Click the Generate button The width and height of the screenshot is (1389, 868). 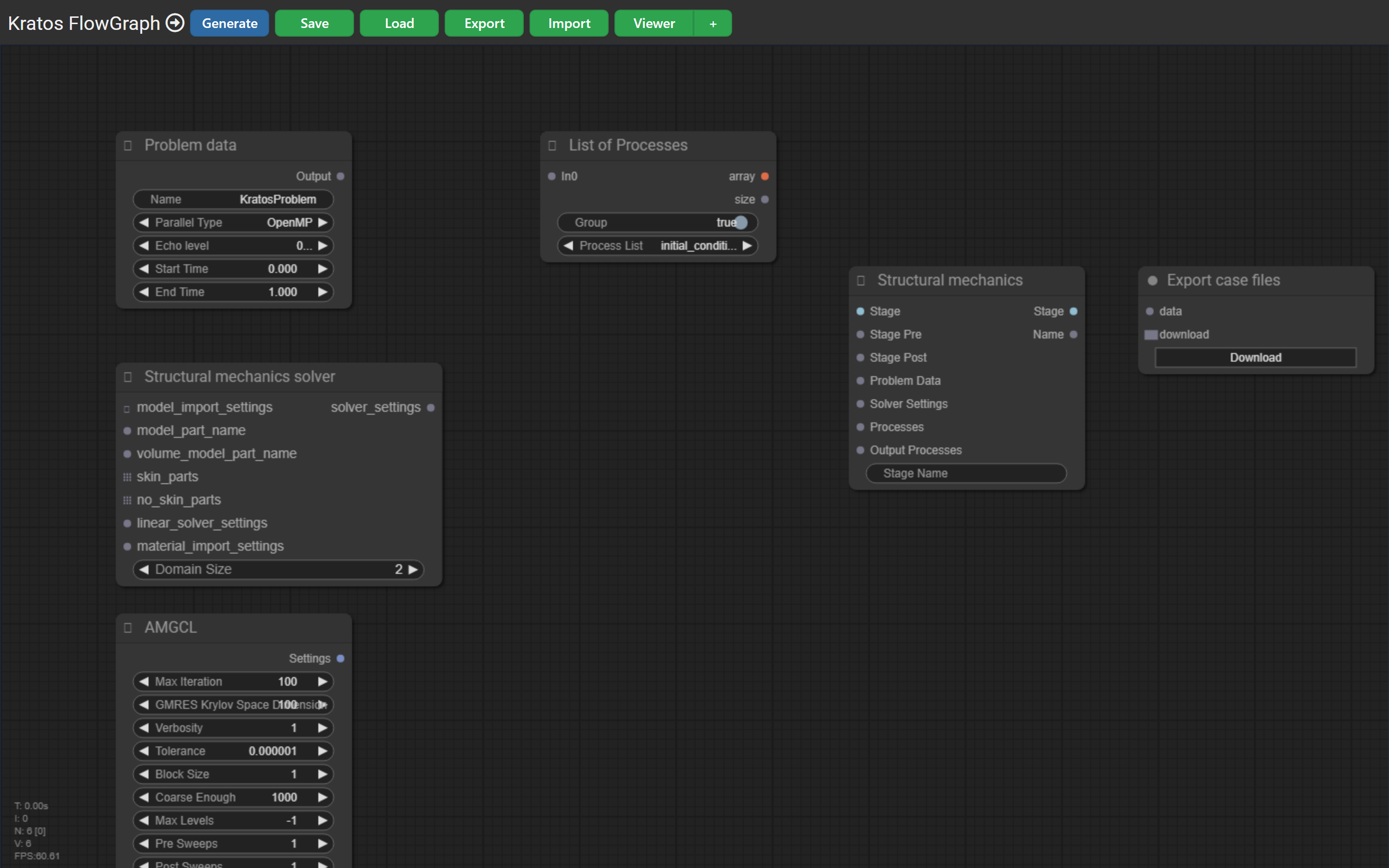click(x=230, y=24)
